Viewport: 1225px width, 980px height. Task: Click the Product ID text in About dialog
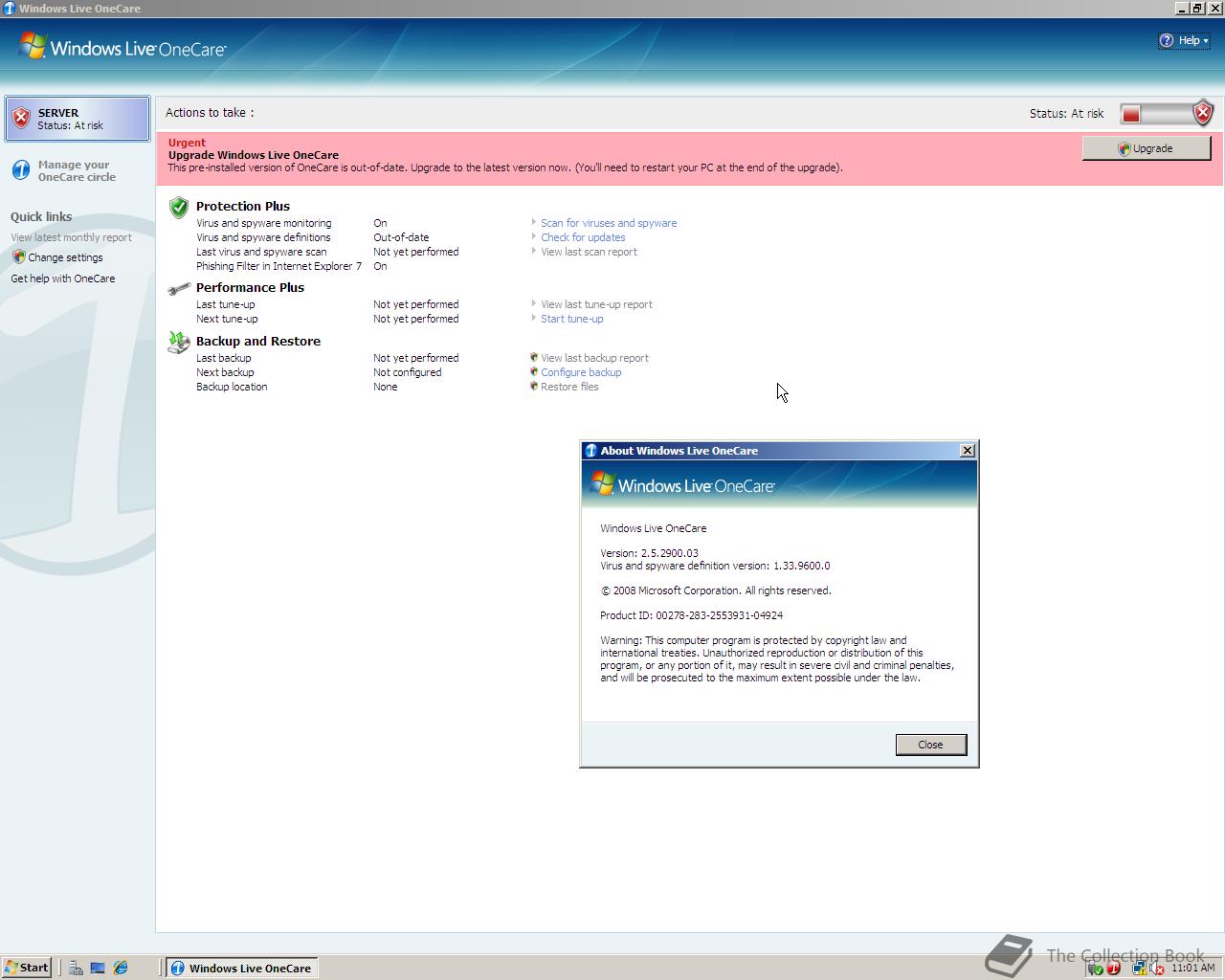[x=691, y=615]
